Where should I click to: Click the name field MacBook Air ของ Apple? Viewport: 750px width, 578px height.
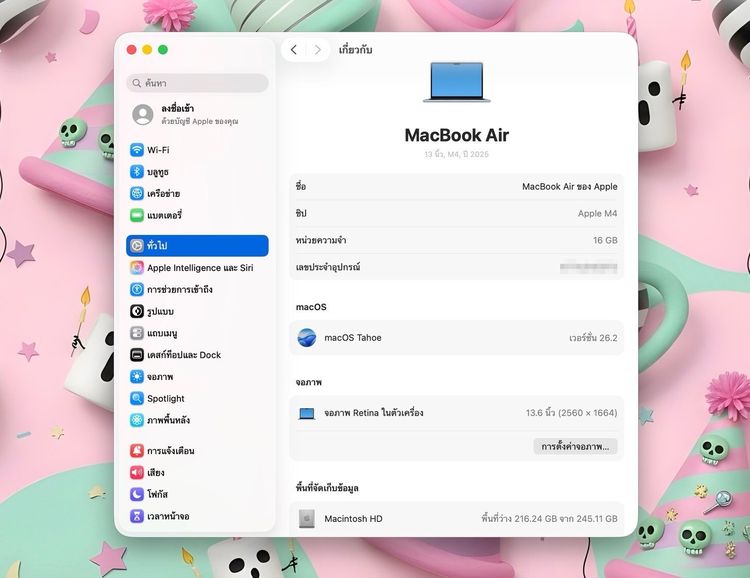570,187
